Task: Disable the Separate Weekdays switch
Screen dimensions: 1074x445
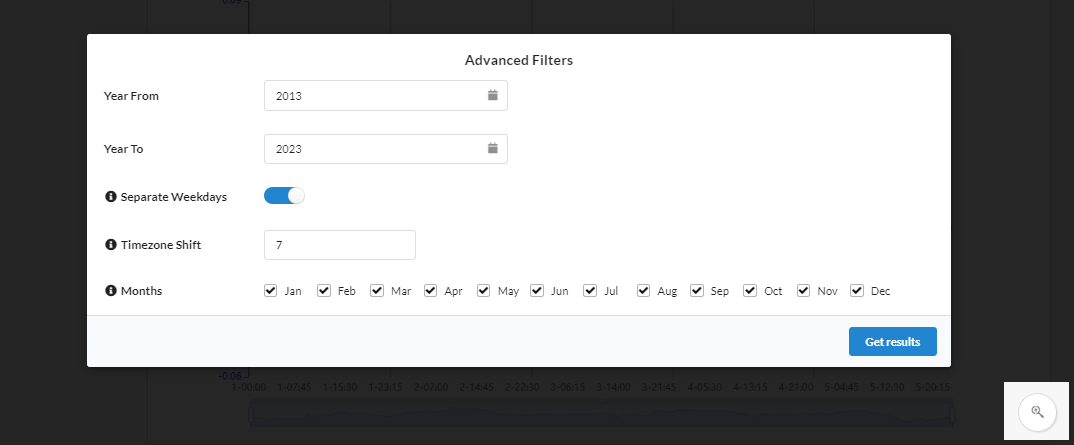Action: coord(284,196)
